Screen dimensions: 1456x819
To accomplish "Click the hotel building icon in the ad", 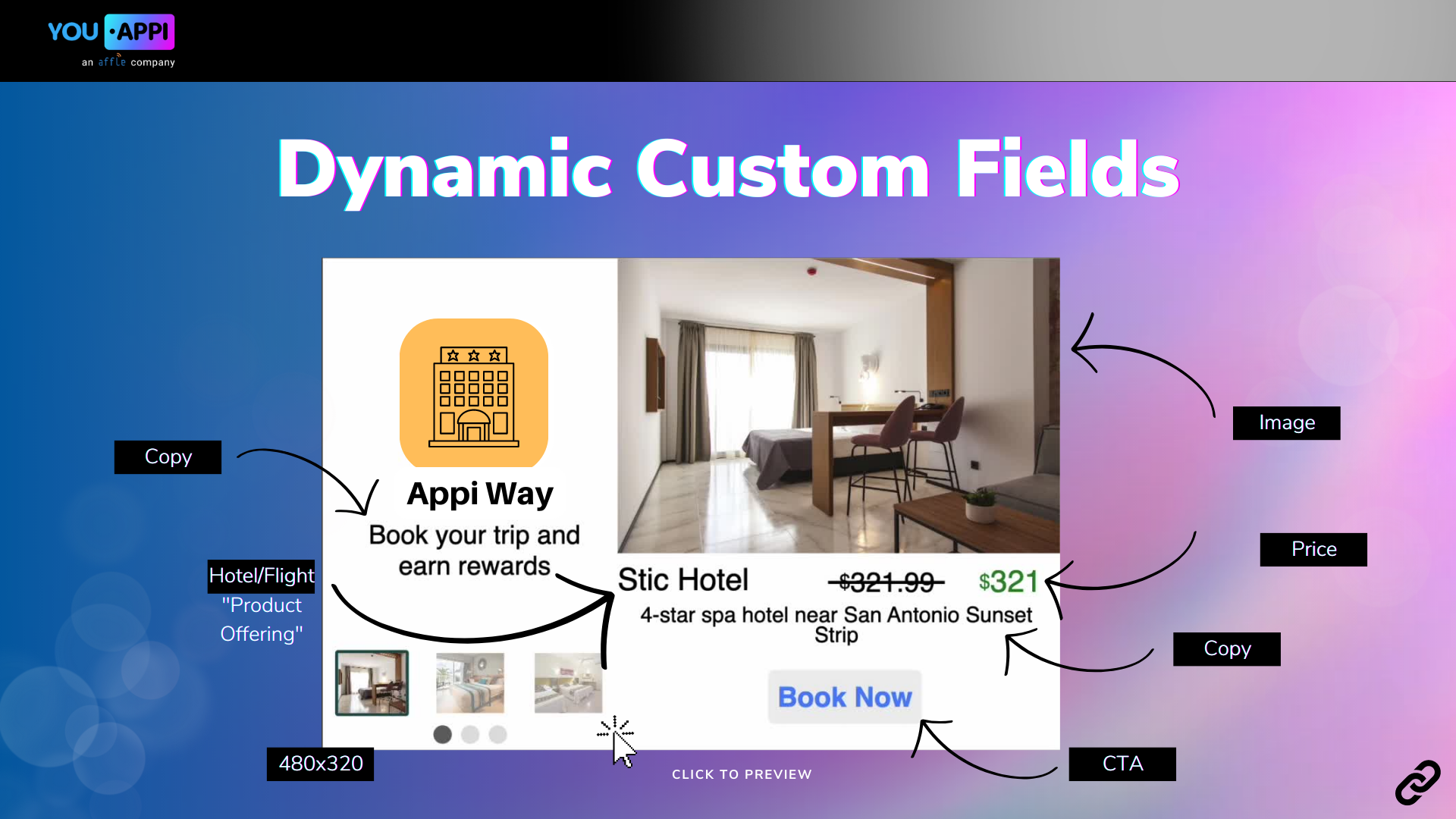I will 474,393.
